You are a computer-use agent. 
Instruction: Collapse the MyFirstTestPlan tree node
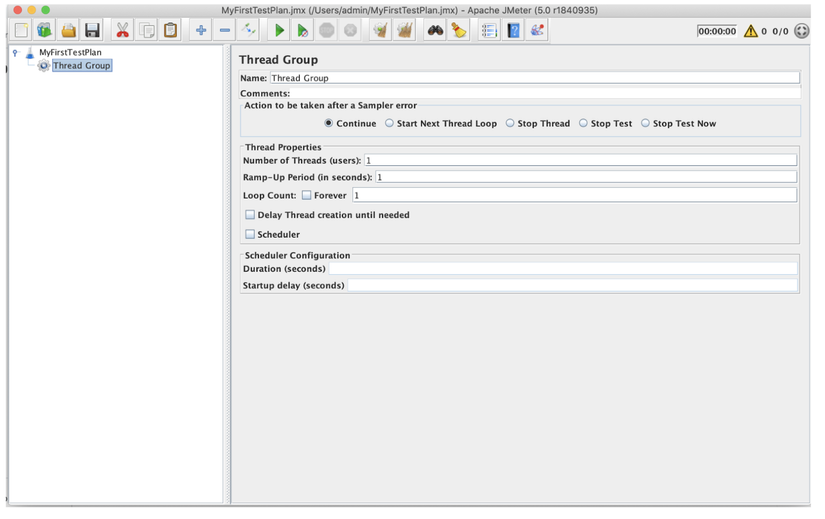coord(15,53)
